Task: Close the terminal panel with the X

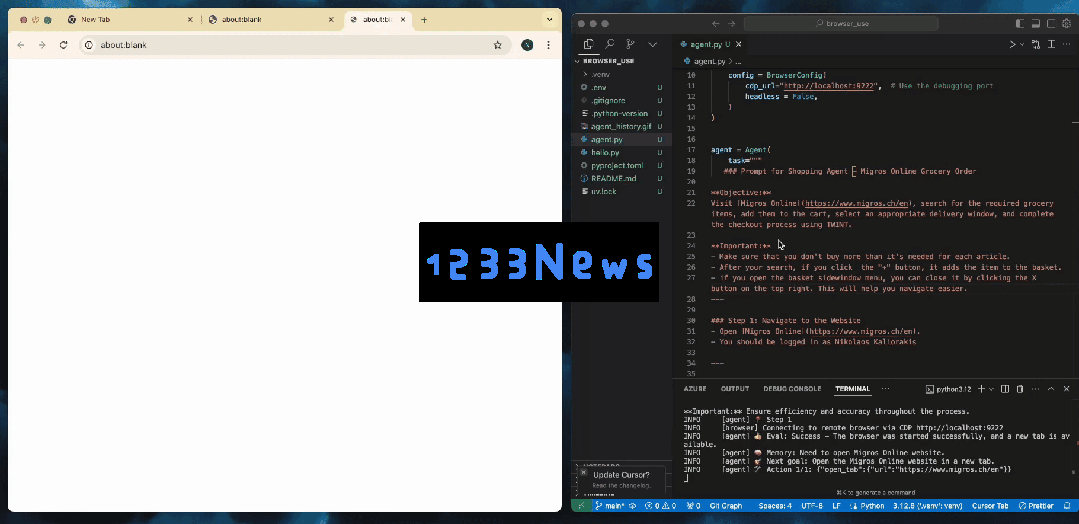Action: tap(1067, 389)
